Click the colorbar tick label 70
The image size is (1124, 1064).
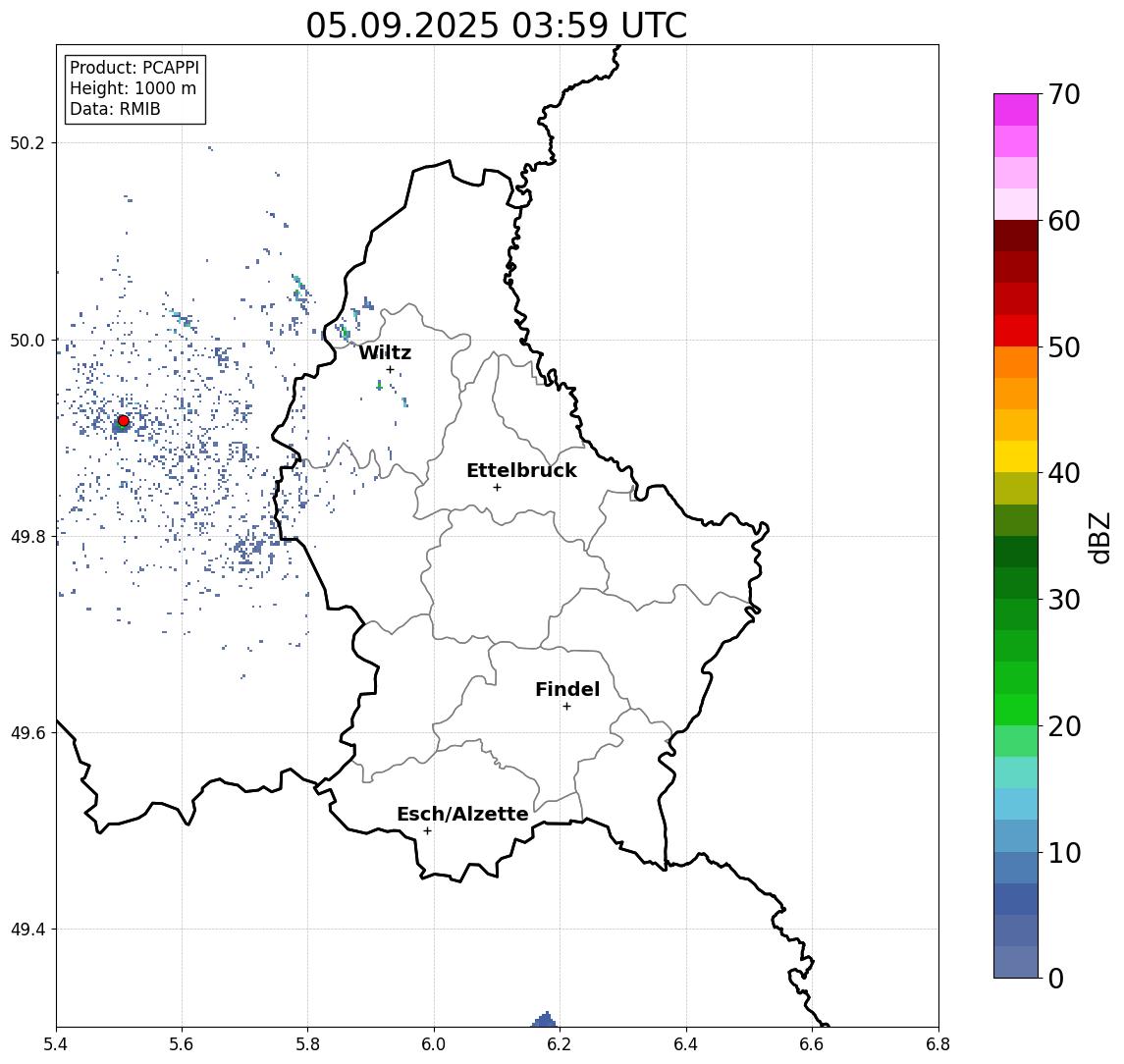point(1064,94)
